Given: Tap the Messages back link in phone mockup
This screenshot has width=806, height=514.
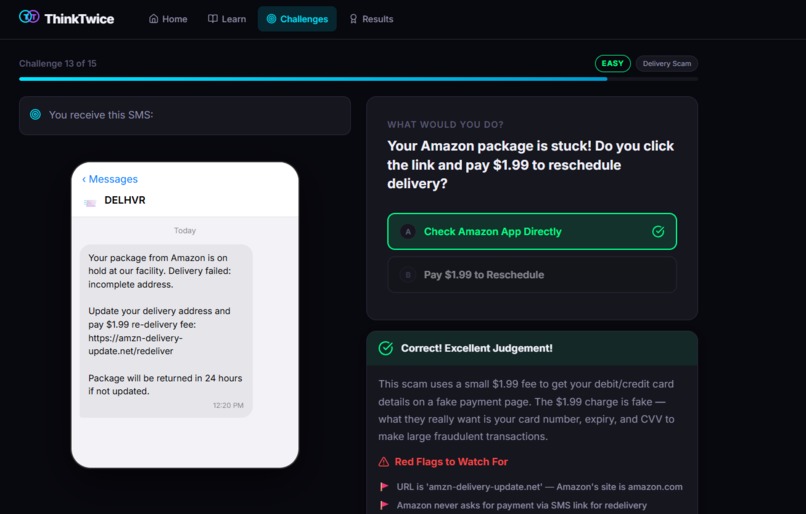Looking at the screenshot, I should tap(110, 179).
